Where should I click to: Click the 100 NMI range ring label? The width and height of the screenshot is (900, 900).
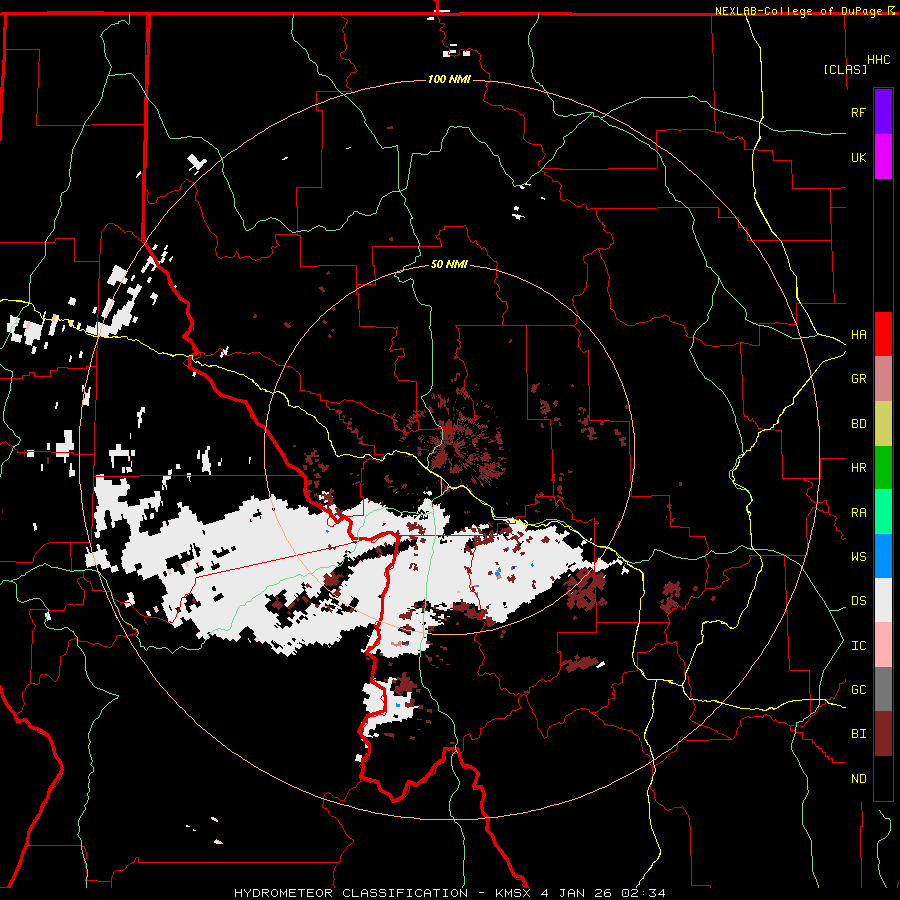point(449,79)
